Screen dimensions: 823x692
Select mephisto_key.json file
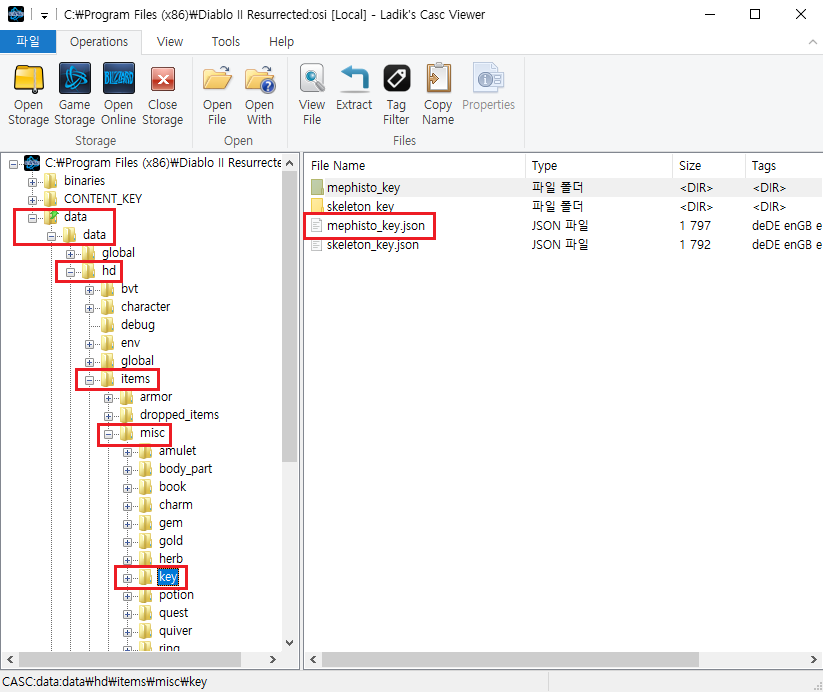click(375, 226)
